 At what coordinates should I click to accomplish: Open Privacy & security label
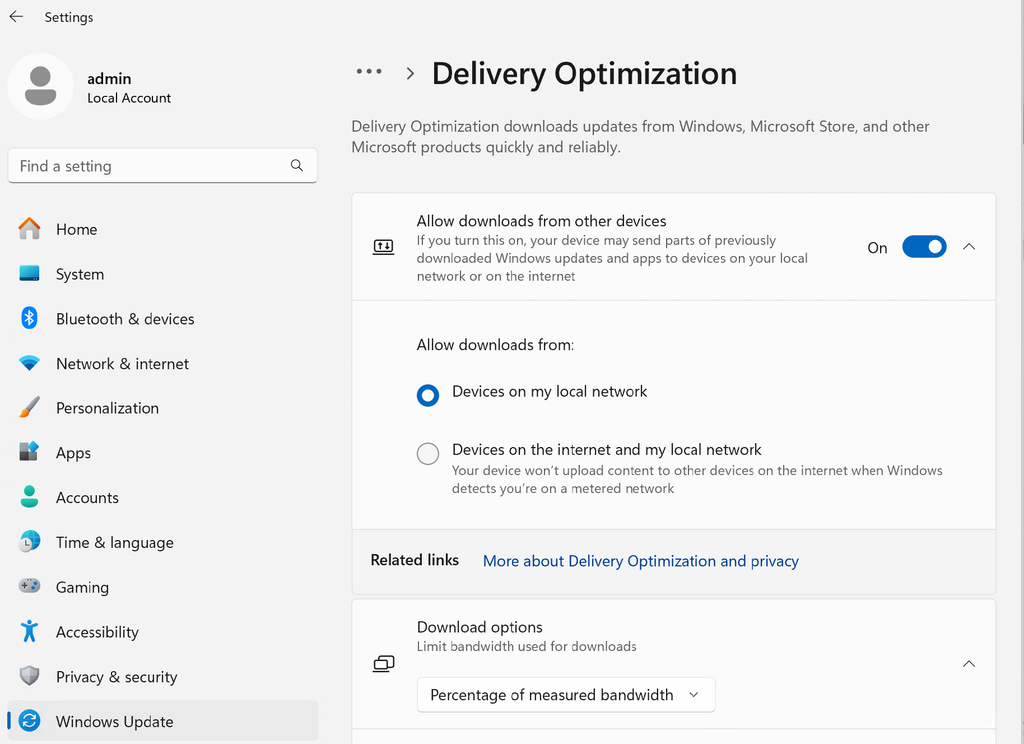(x=116, y=677)
